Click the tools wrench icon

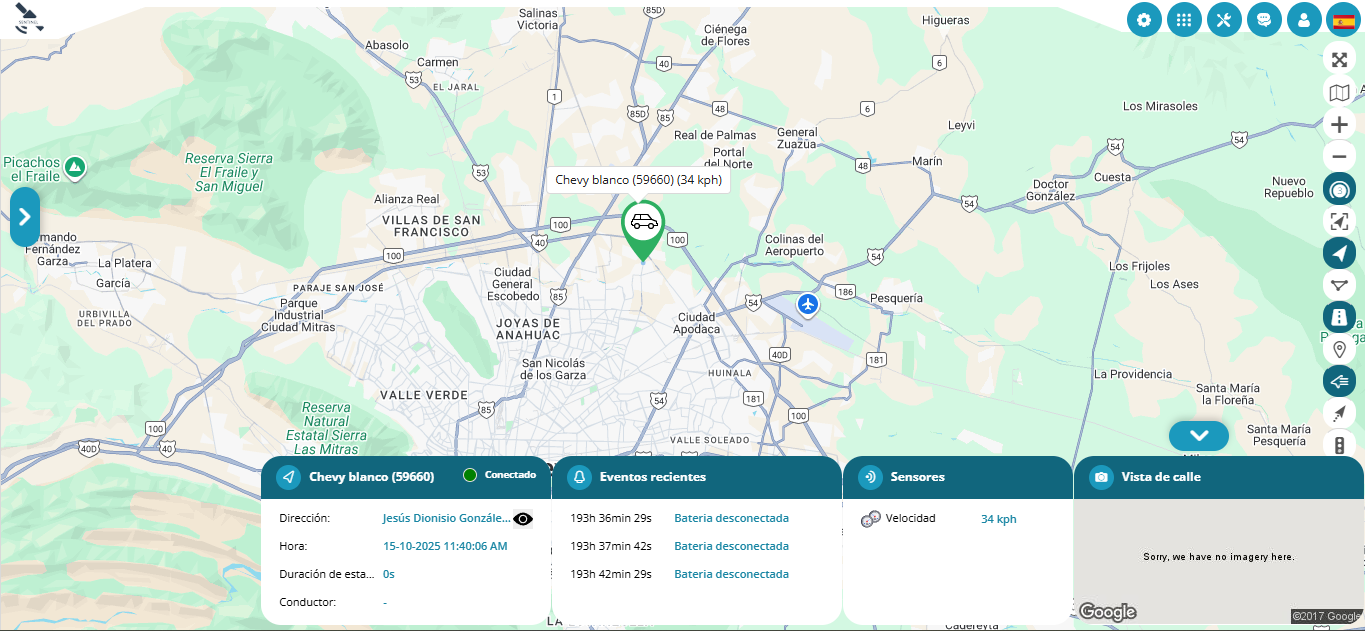coord(1224,19)
